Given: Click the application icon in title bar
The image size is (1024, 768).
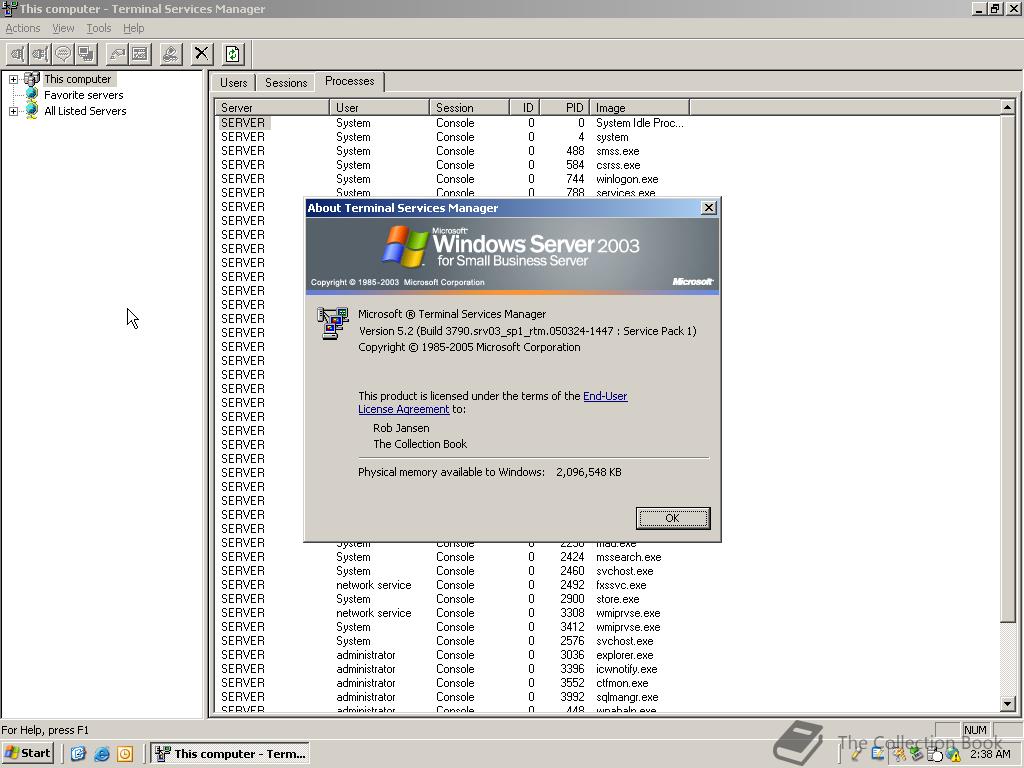Looking at the screenshot, I should [x=10, y=8].
